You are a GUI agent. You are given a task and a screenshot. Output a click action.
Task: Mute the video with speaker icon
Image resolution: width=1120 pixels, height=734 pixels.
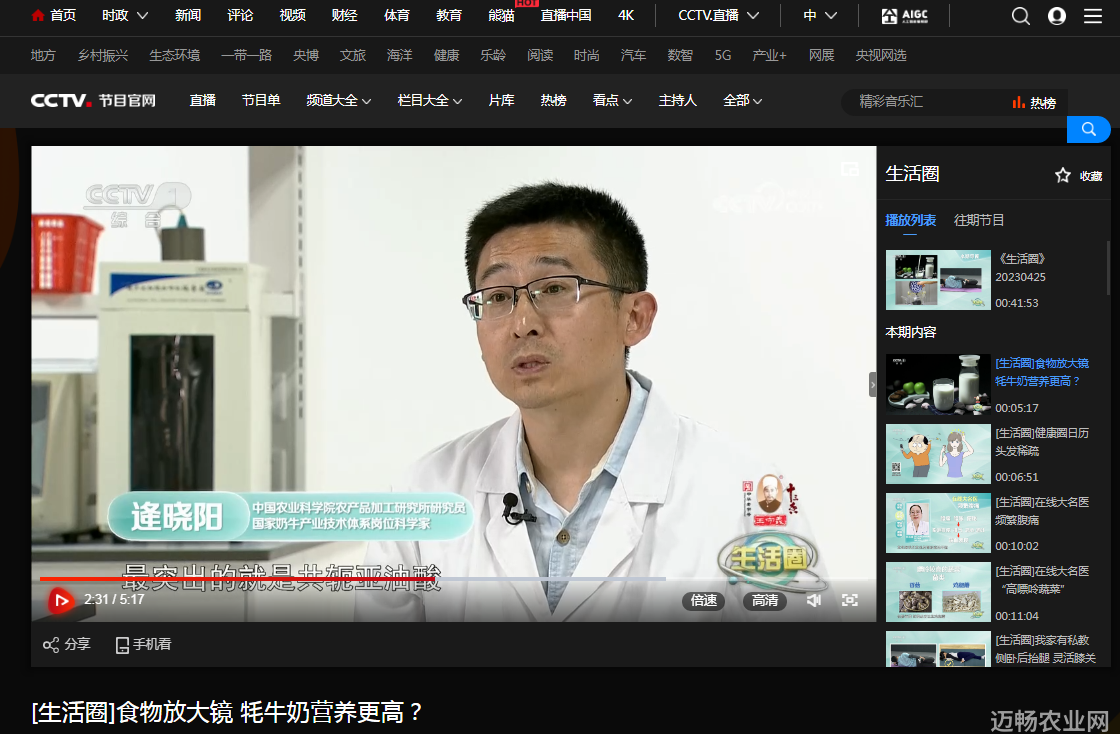click(813, 600)
